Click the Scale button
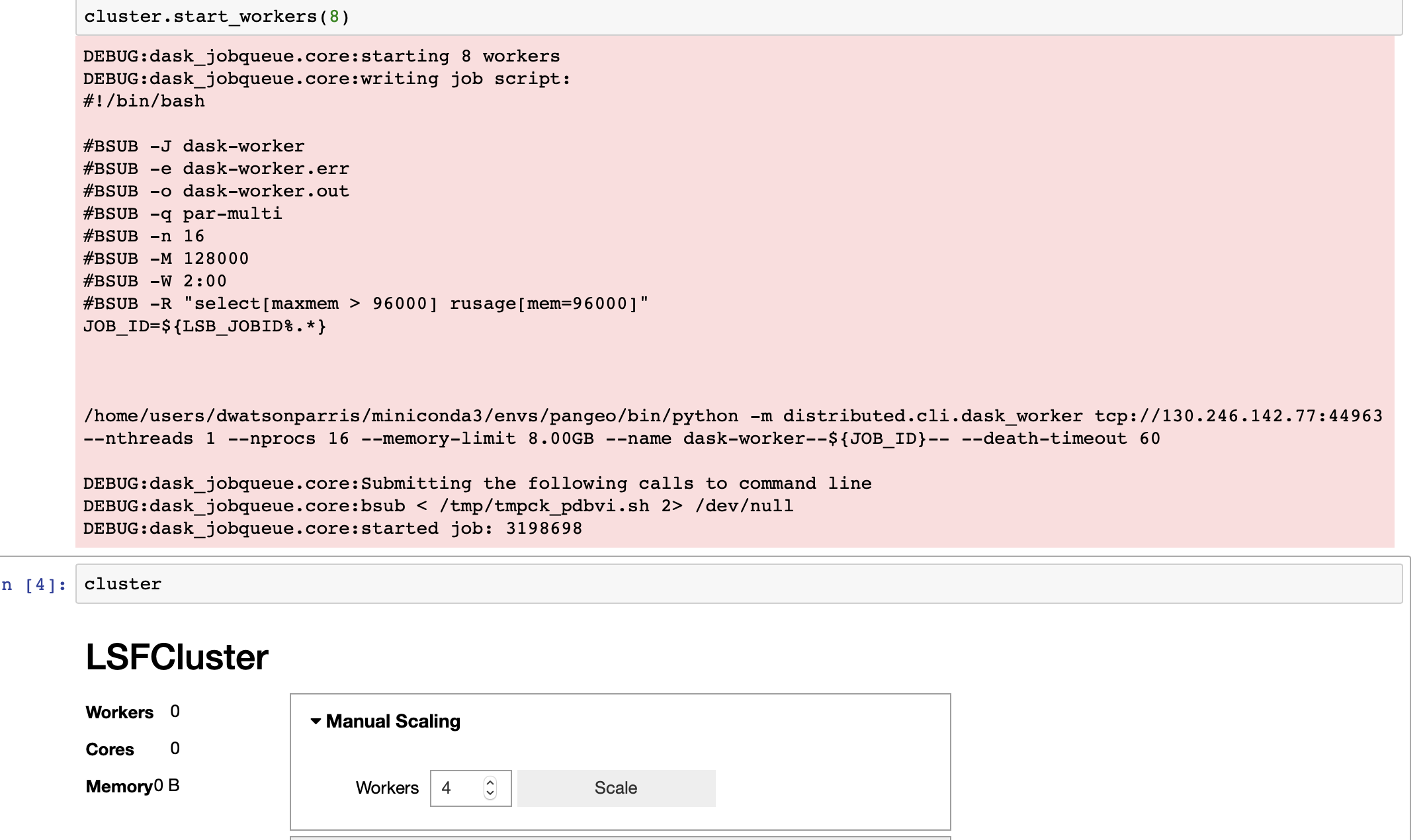Screen dimensions: 1425x840 point(615,788)
